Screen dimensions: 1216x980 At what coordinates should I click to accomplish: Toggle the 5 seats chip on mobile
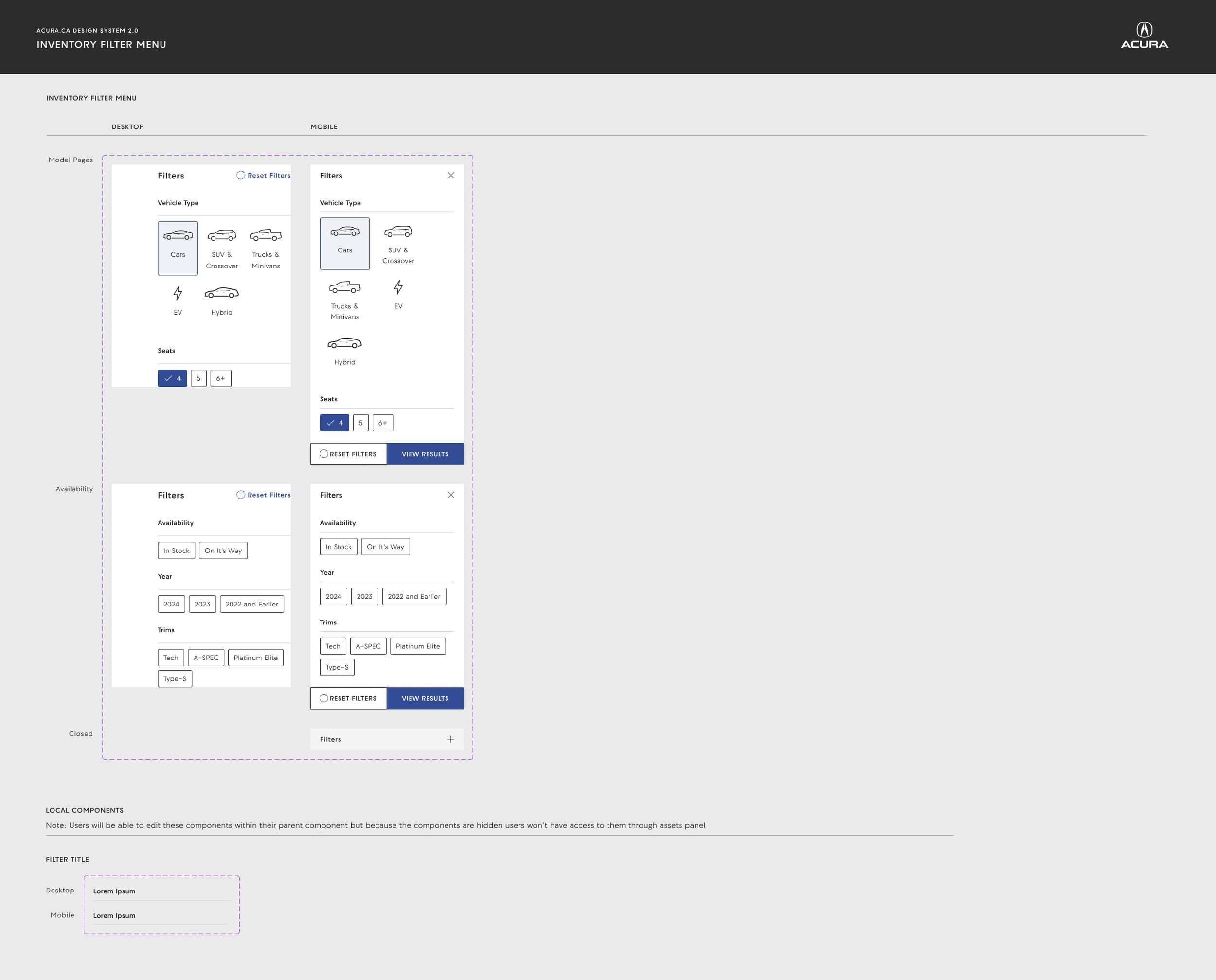click(361, 423)
